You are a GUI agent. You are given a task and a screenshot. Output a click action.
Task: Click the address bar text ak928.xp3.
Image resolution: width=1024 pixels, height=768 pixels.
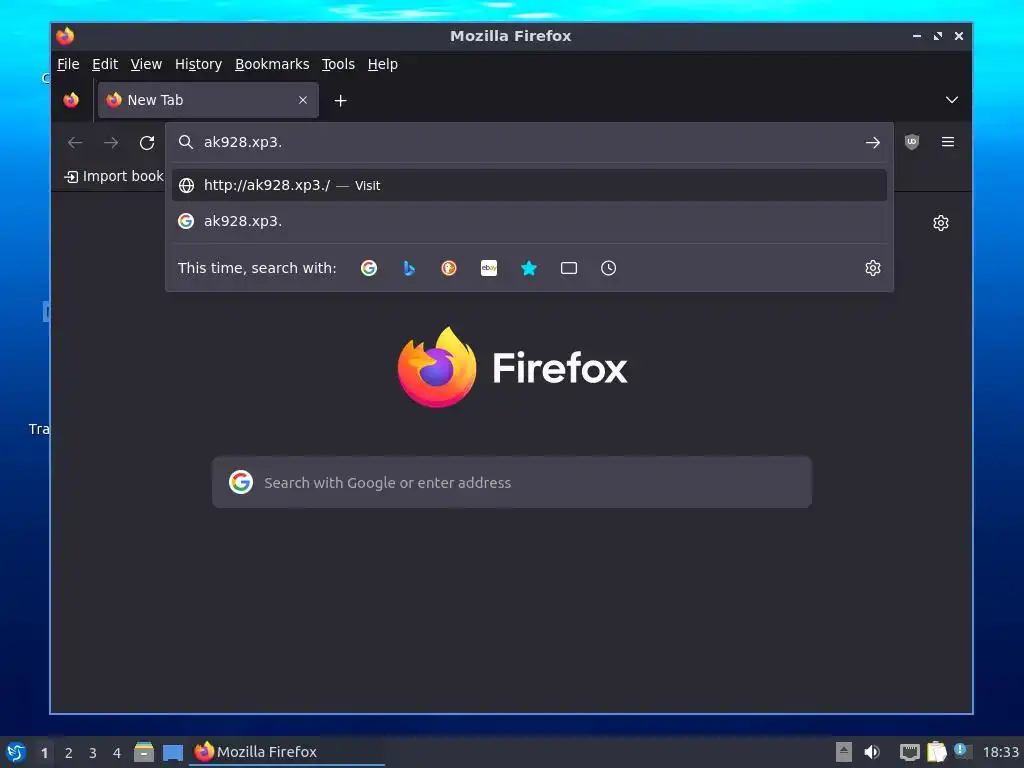(243, 142)
